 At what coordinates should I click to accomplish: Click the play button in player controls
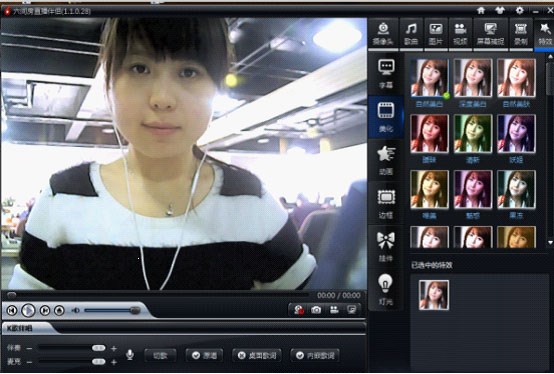pos(28,310)
